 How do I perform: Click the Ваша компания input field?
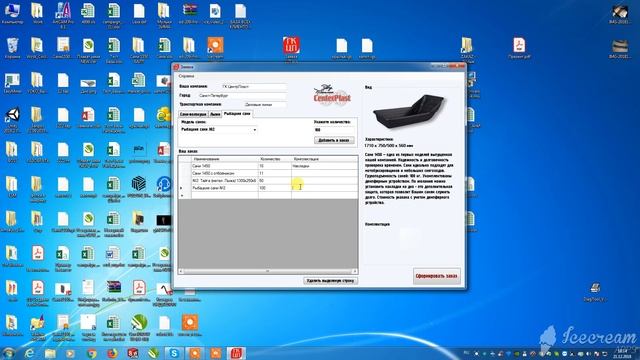253,87
